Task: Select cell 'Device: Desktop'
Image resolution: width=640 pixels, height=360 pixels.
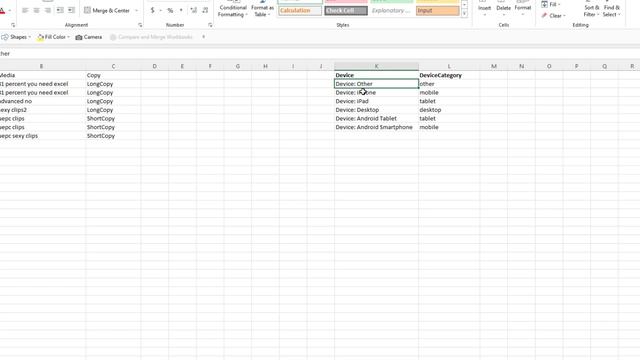Action: point(376,110)
